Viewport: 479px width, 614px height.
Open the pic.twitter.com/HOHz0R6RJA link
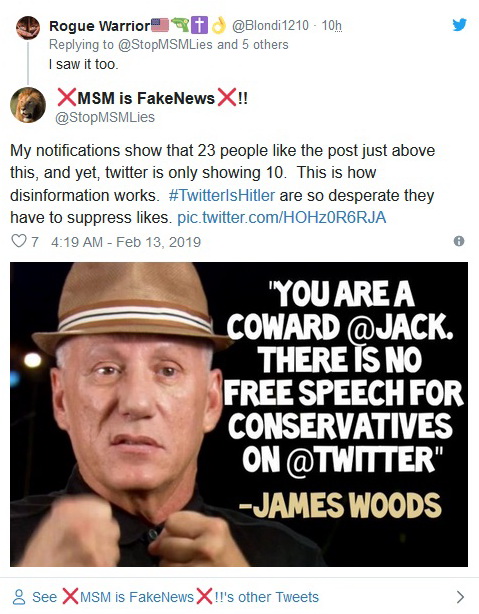pos(282,217)
